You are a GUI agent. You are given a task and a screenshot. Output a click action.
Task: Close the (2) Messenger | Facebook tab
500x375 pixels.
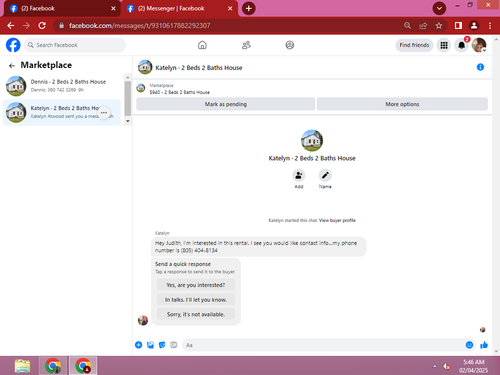click(x=230, y=8)
